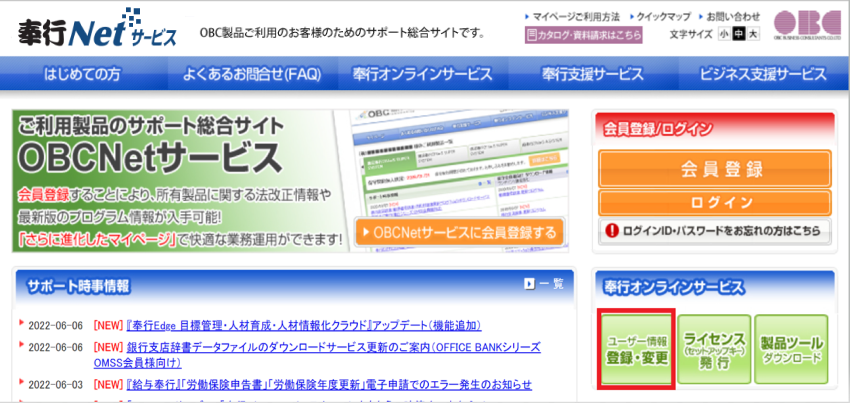Open 銀行支店辞書データファイル download service news link
Viewport: 850px width, 403px height.
coord(317,355)
